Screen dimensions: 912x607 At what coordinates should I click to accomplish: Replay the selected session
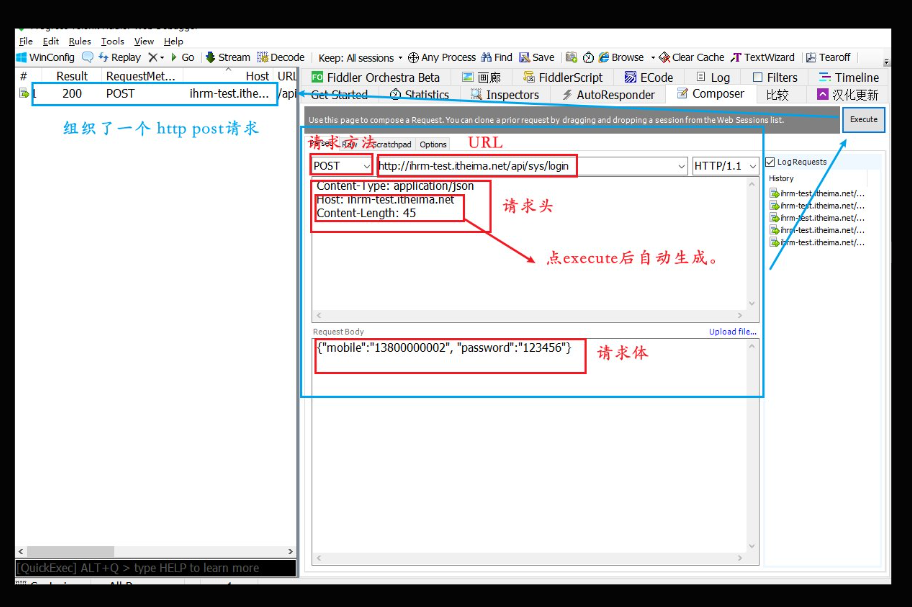119,58
